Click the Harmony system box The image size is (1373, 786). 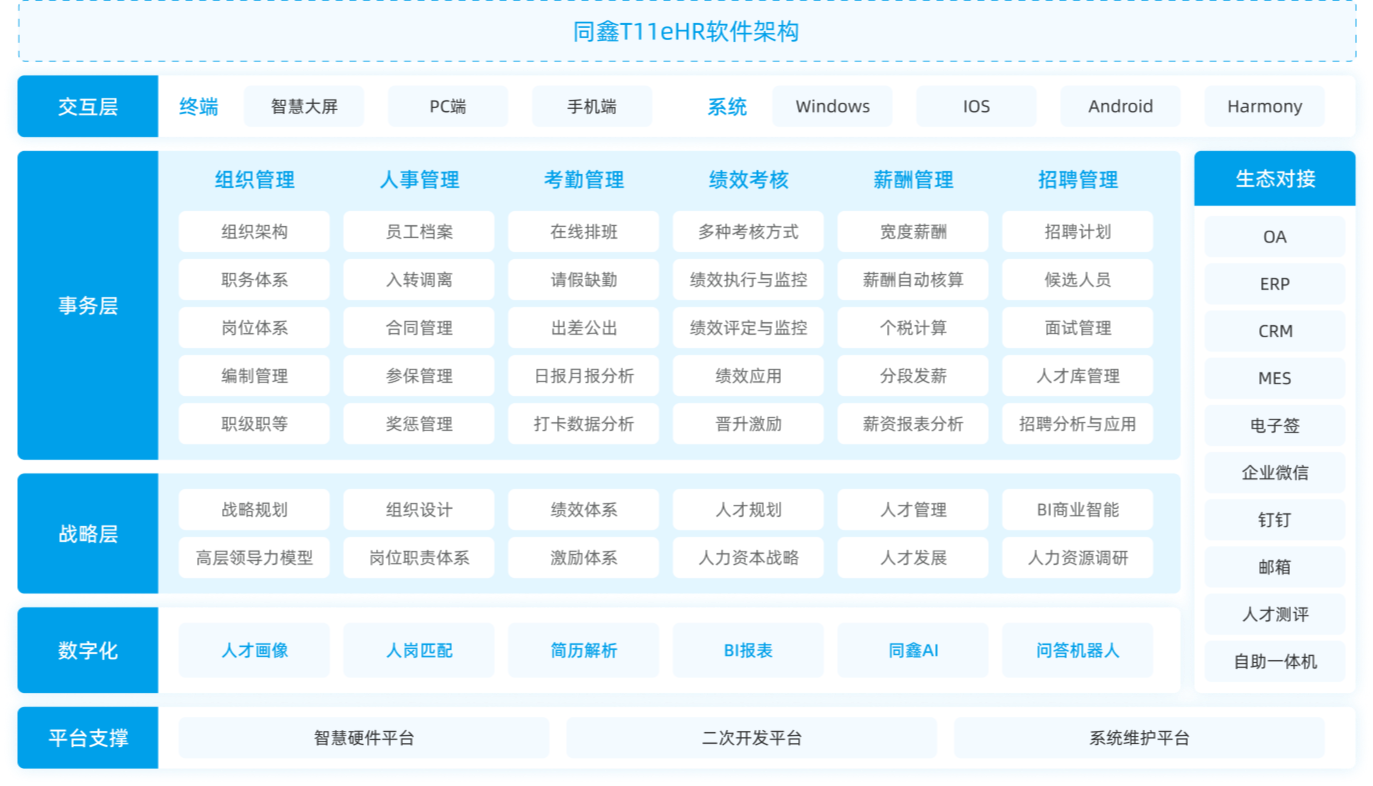pos(1264,106)
